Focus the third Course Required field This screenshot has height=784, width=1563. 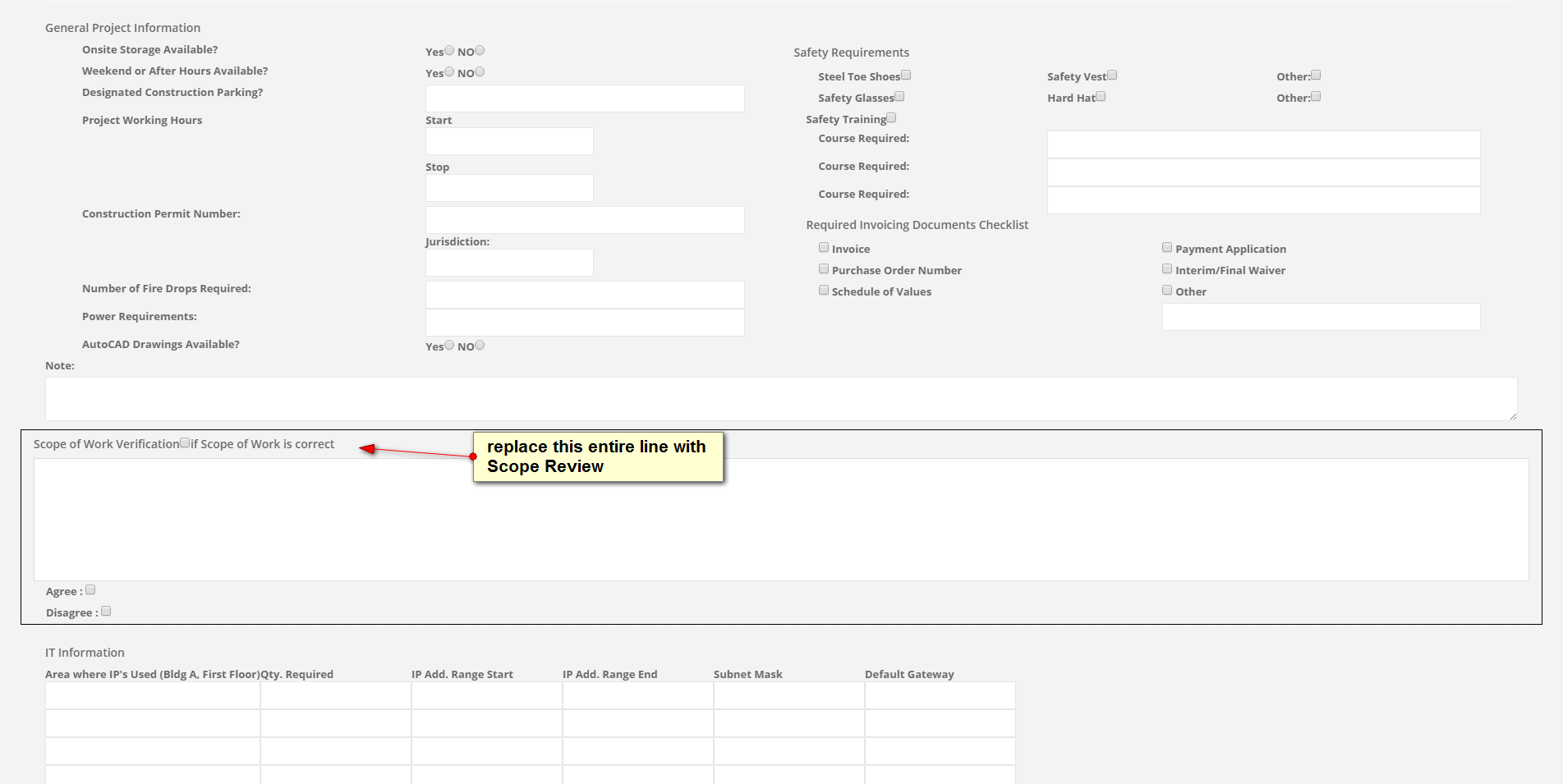click(x=1263, y=200)
